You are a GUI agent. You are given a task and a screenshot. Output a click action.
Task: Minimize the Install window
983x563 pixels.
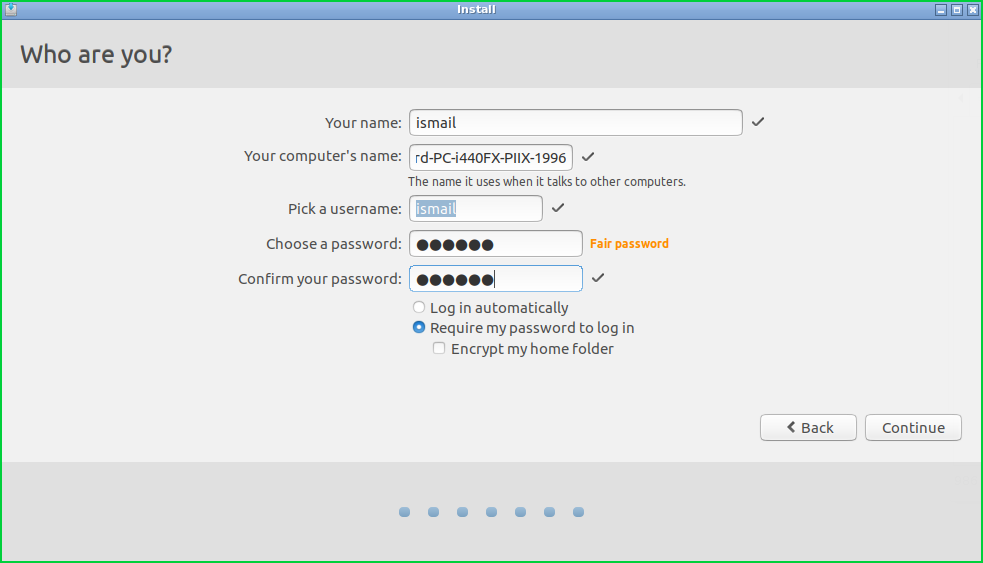[941, 9]
